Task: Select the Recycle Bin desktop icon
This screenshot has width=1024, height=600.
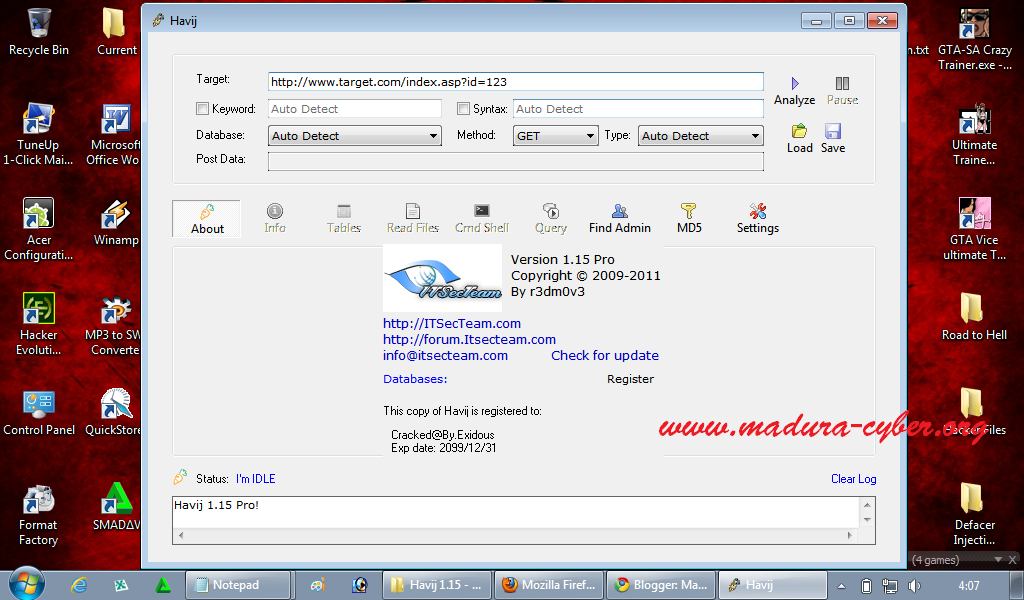Action: pyautogui.click(x=39, y=32)
